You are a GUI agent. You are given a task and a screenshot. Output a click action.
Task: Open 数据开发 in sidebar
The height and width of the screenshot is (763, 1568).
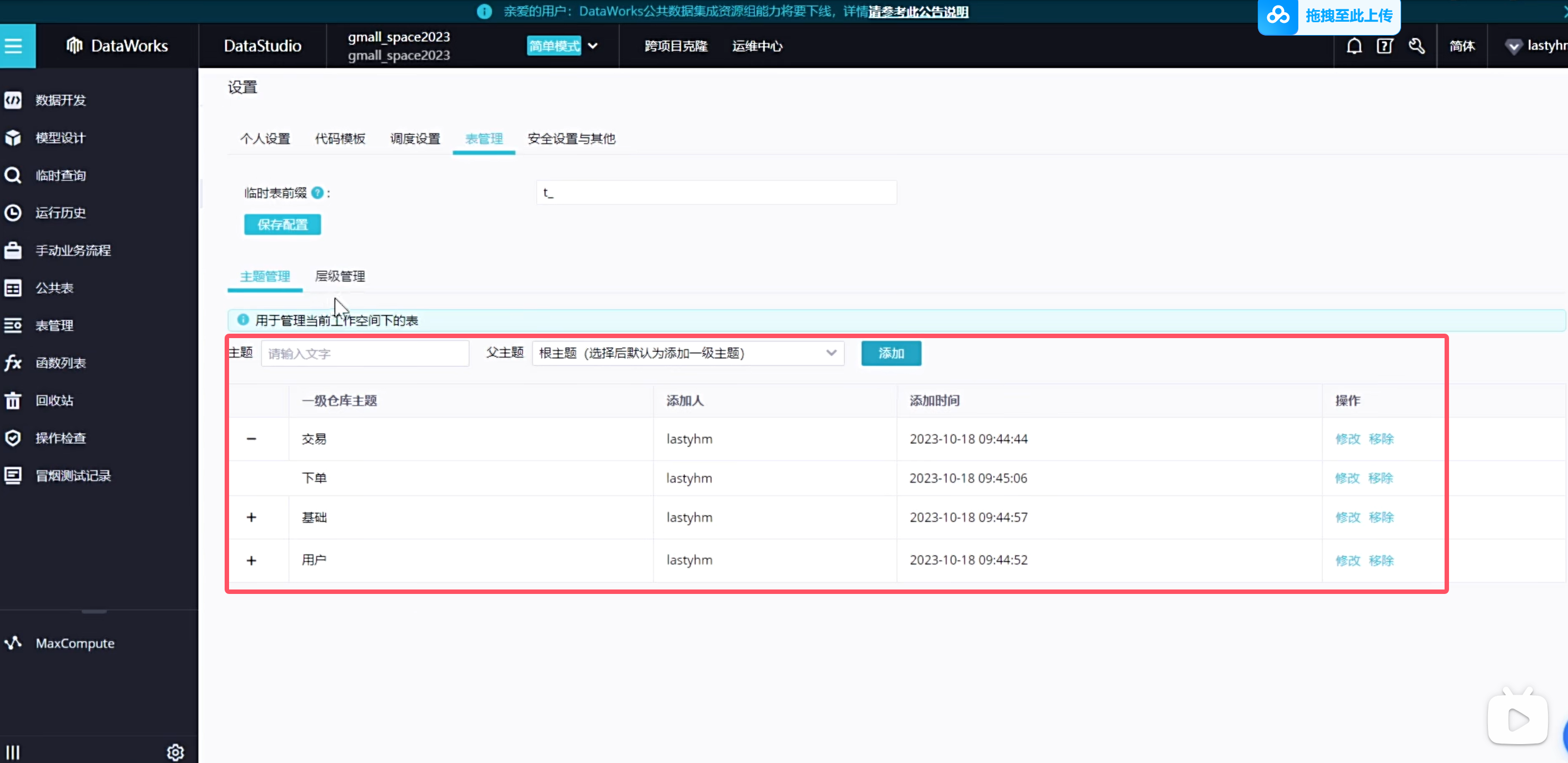pyautogui.click(x=60, y=100)
